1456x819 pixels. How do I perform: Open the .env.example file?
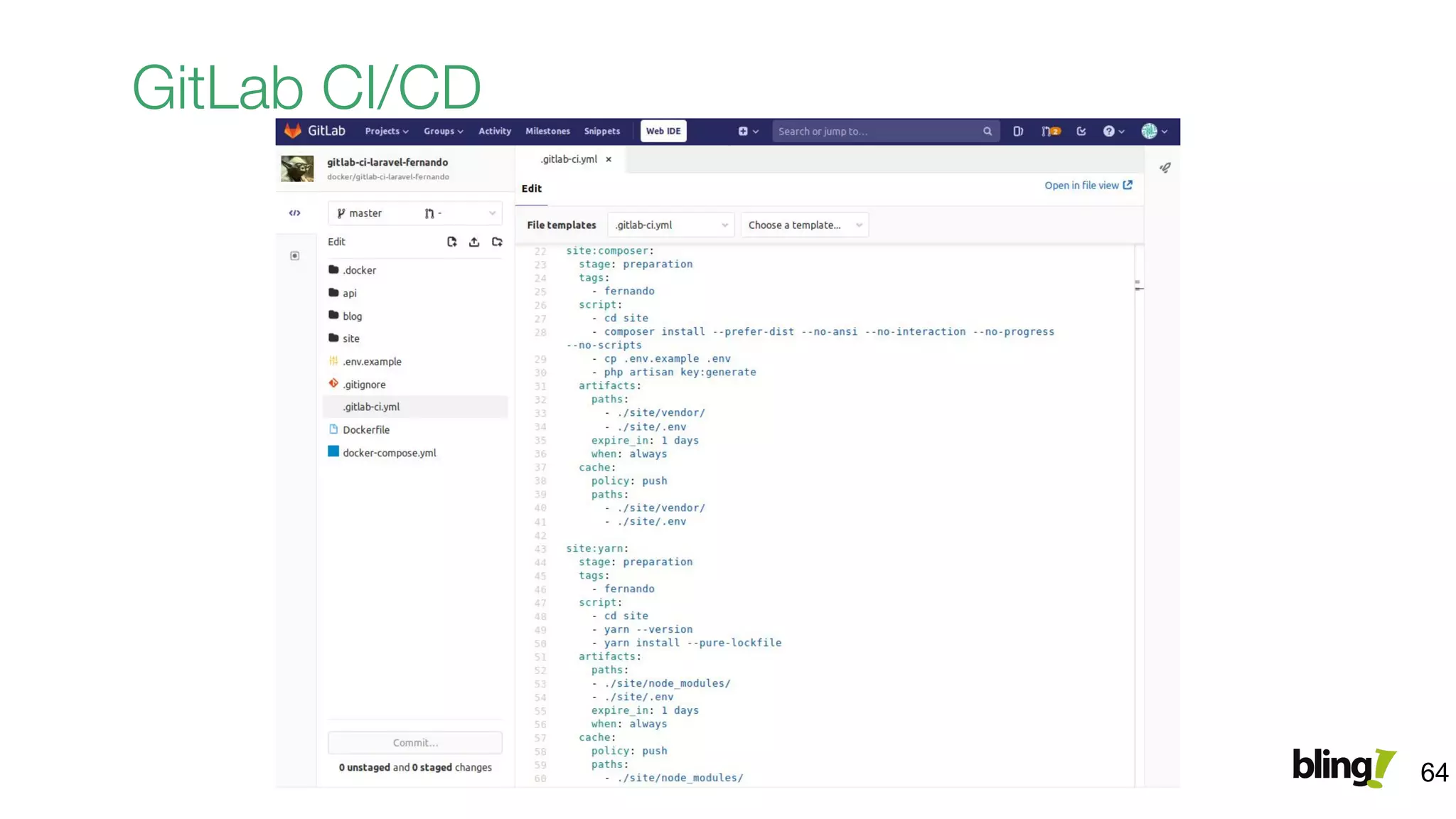365,361
